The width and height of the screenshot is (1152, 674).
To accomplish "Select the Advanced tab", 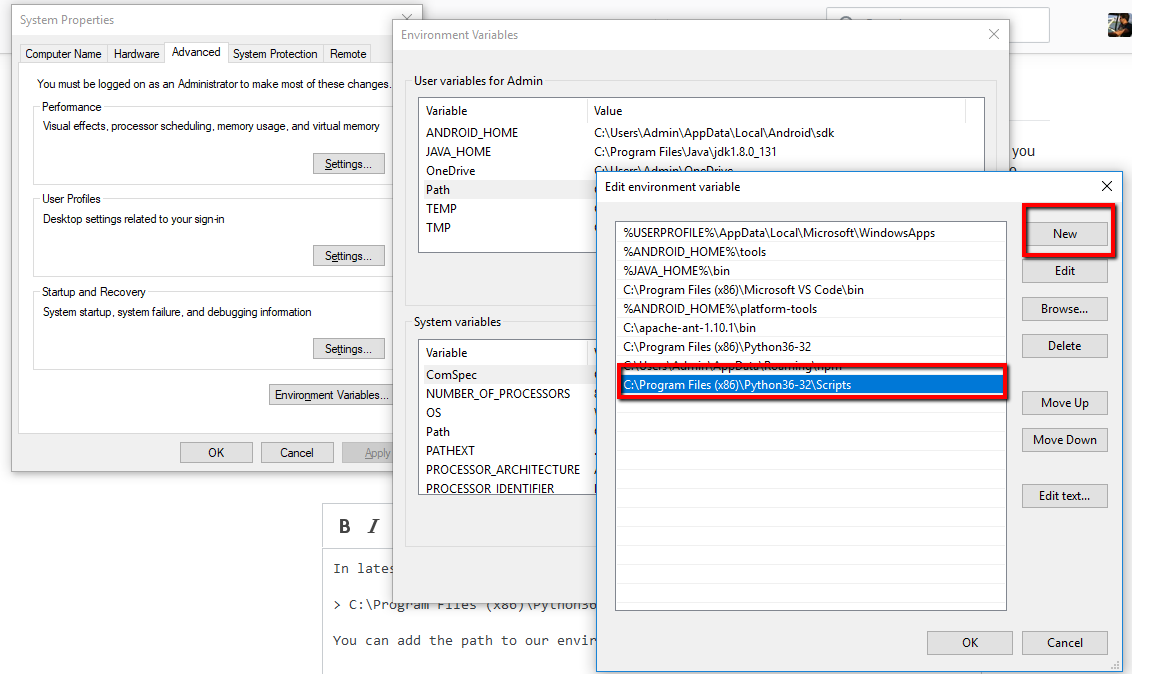I will point(196,52).
